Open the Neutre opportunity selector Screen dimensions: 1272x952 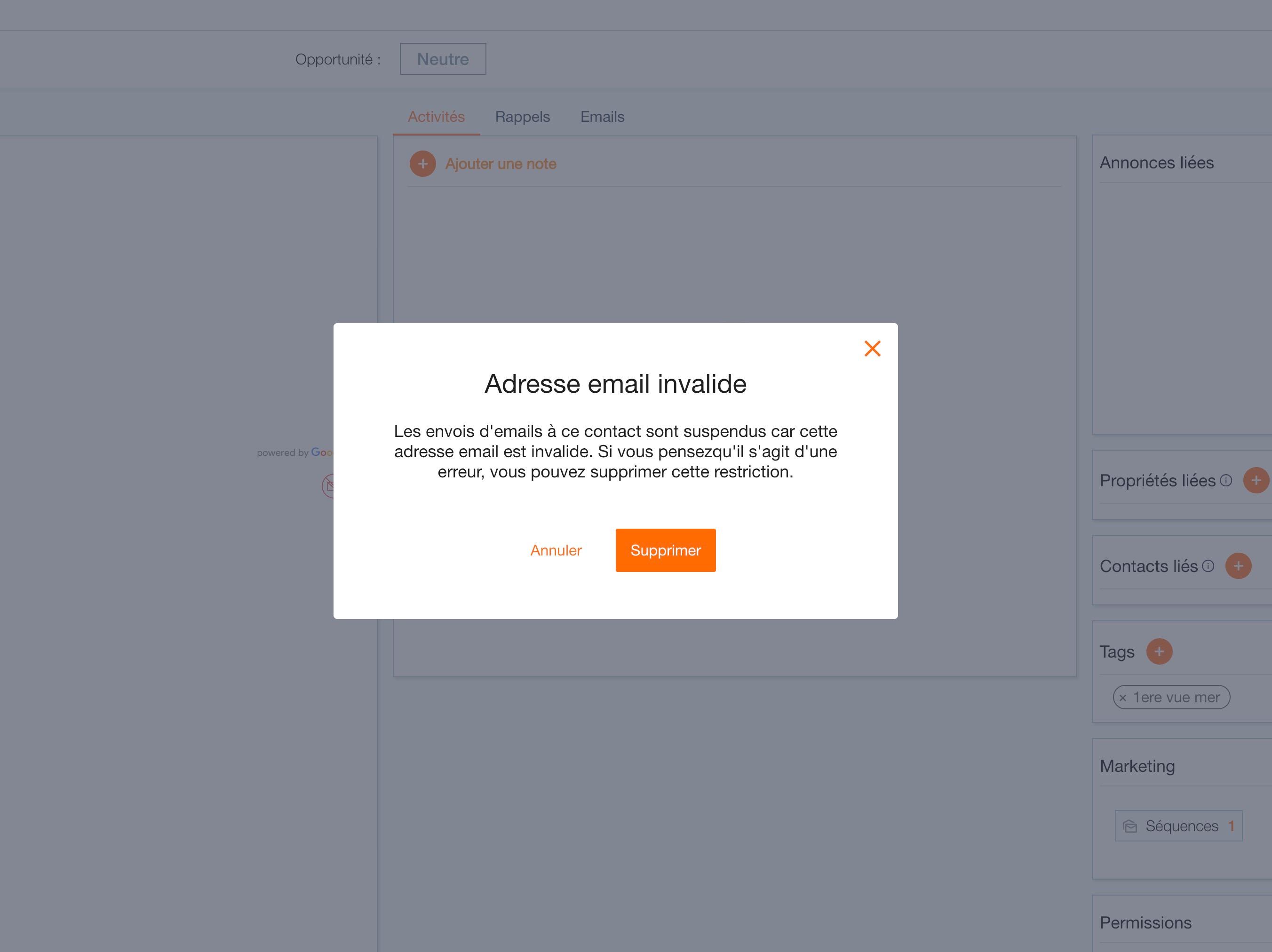tap(443, 59)
